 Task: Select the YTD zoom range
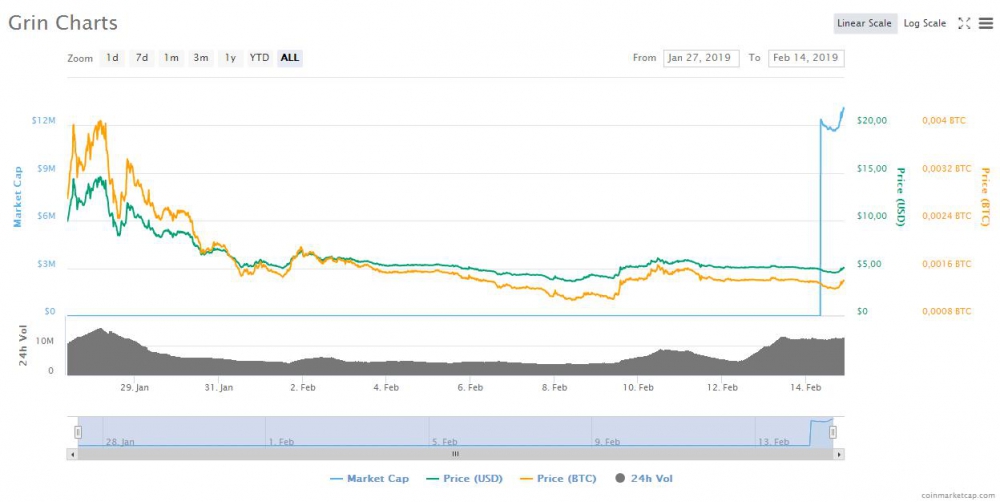[x=260, y=58]
